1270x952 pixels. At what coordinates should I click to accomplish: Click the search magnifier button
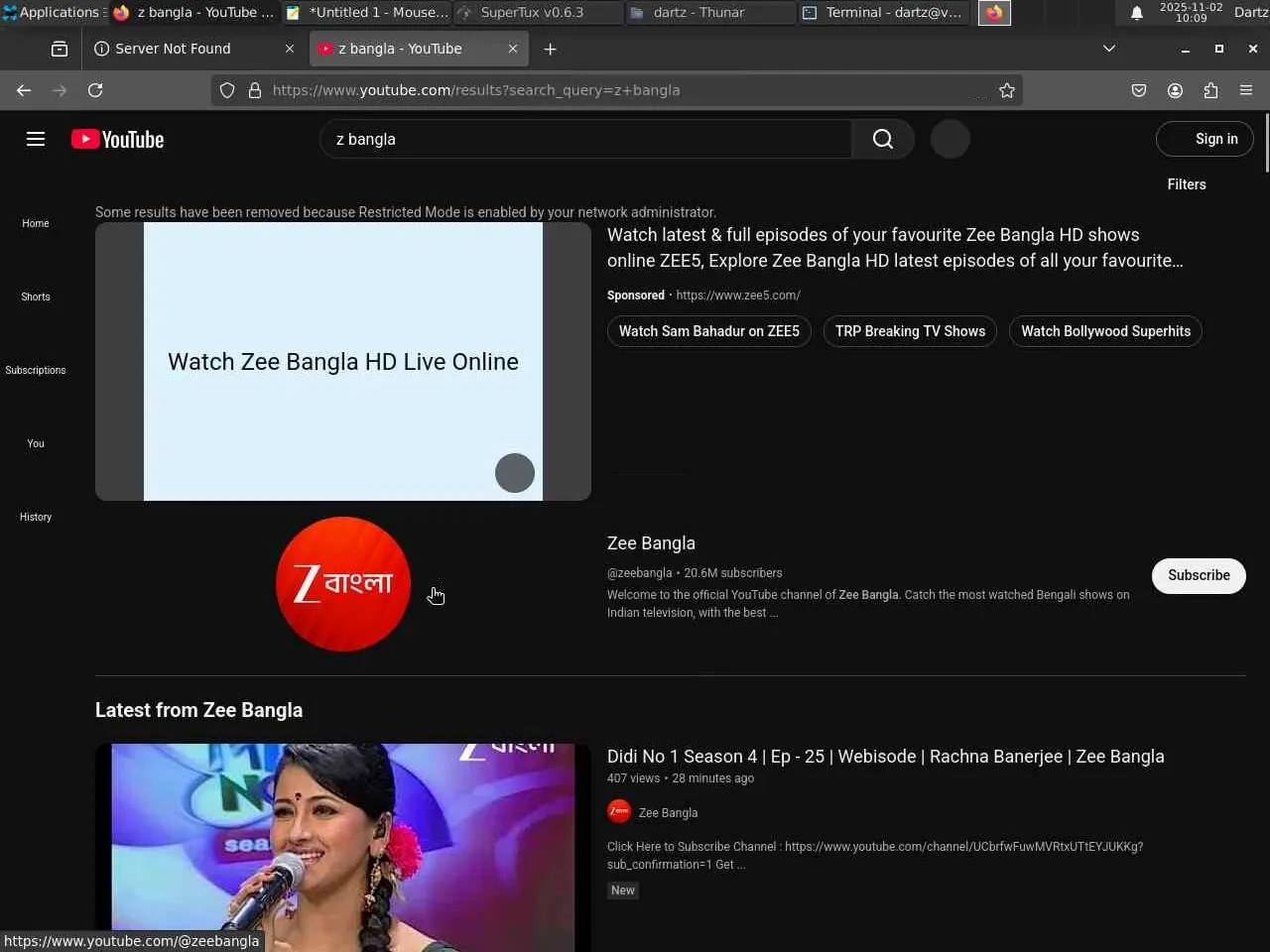pos(883,139)
